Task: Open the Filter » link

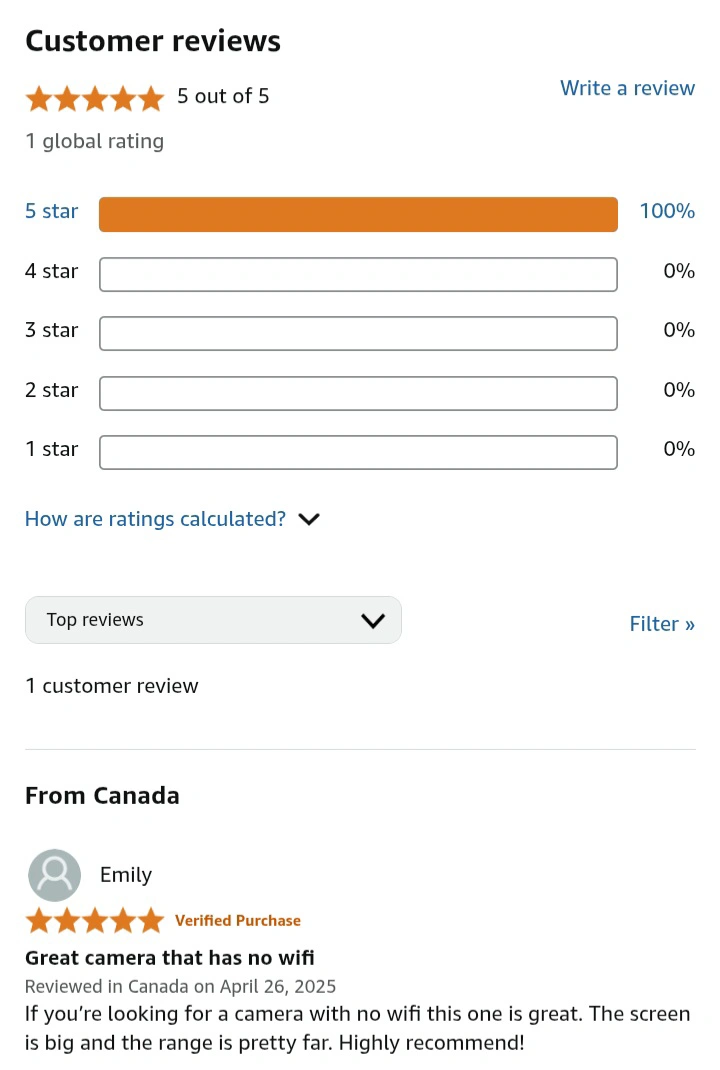Action: pos(662,624)
